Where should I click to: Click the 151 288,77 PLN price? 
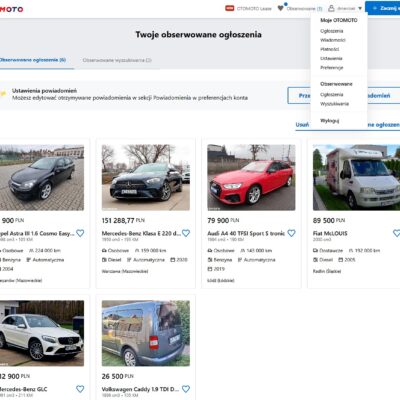[x=123, y=220]
